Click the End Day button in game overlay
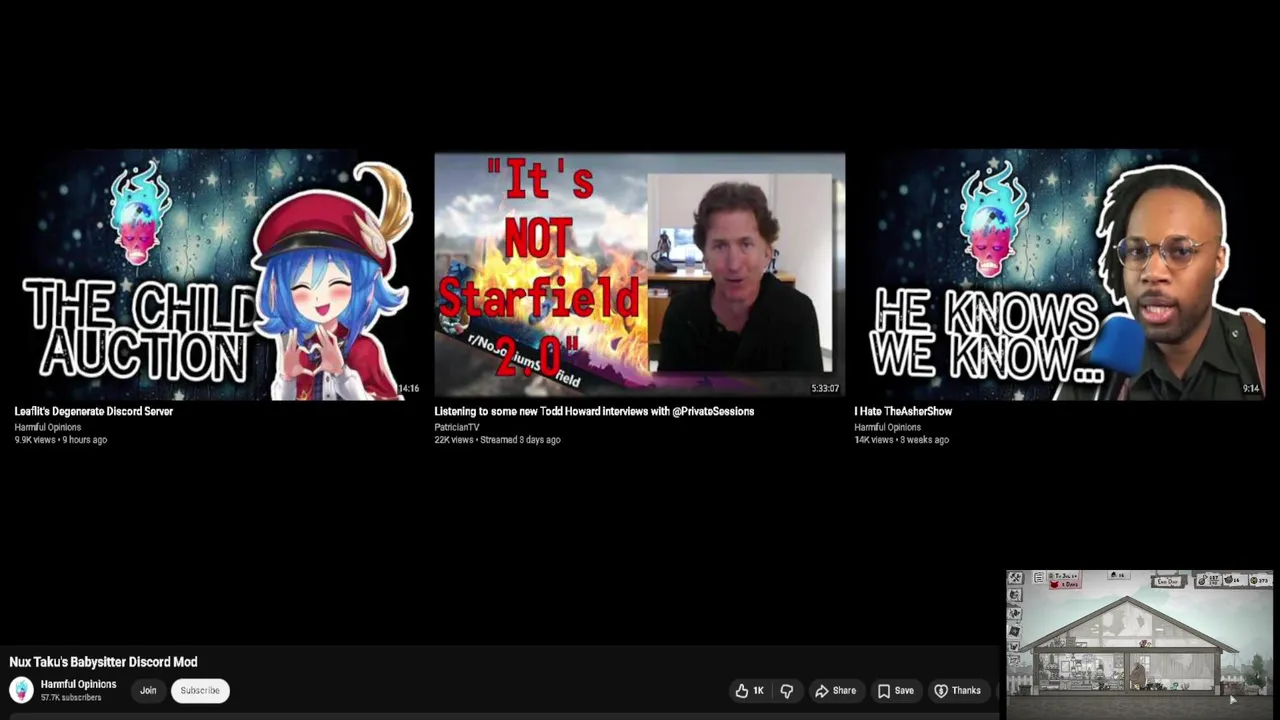Screen dimensions: 1280x720 pos(1168,581)
